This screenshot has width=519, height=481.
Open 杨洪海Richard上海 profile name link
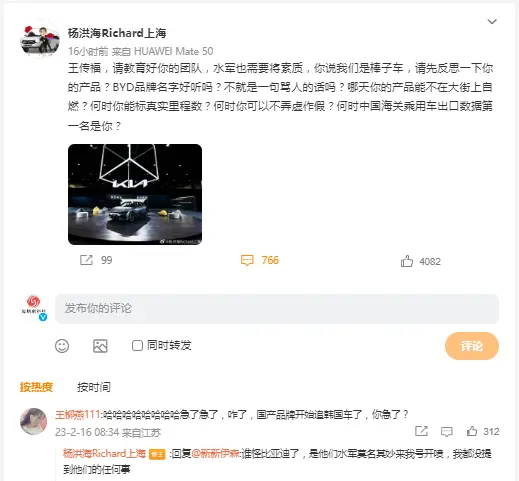tap(117, 33)
